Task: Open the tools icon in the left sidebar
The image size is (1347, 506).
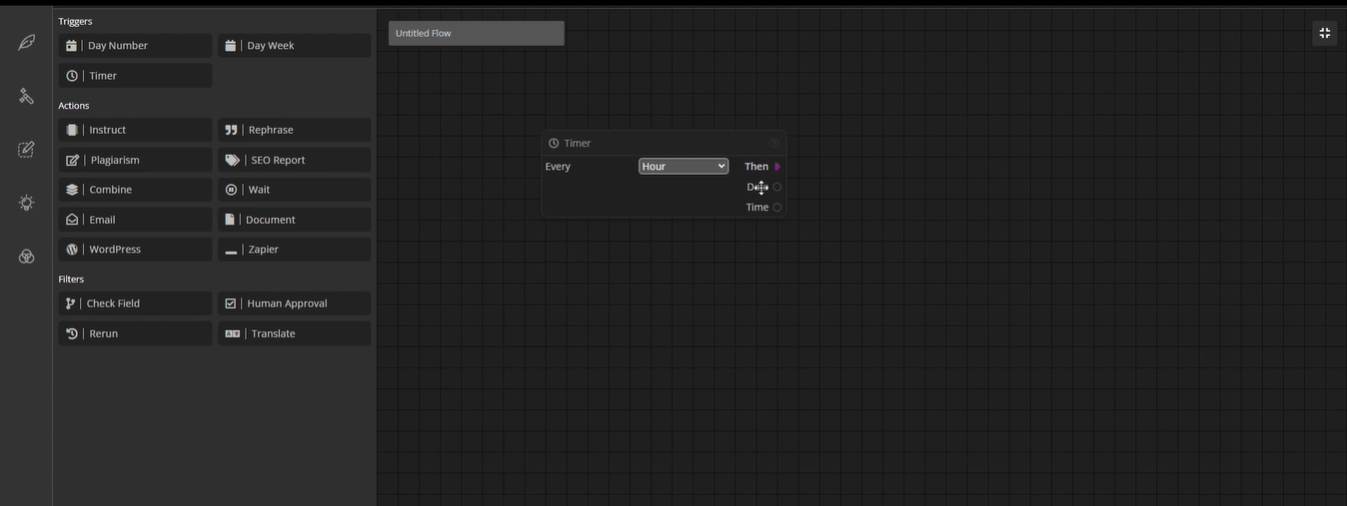Action: pos(26,96)
